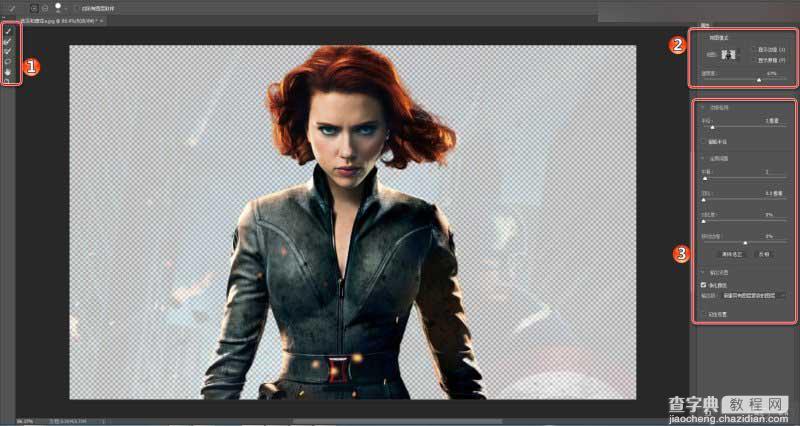800x426 pixels.
Task: Click the Clear Selection button
Action: (x=731, y=254)
